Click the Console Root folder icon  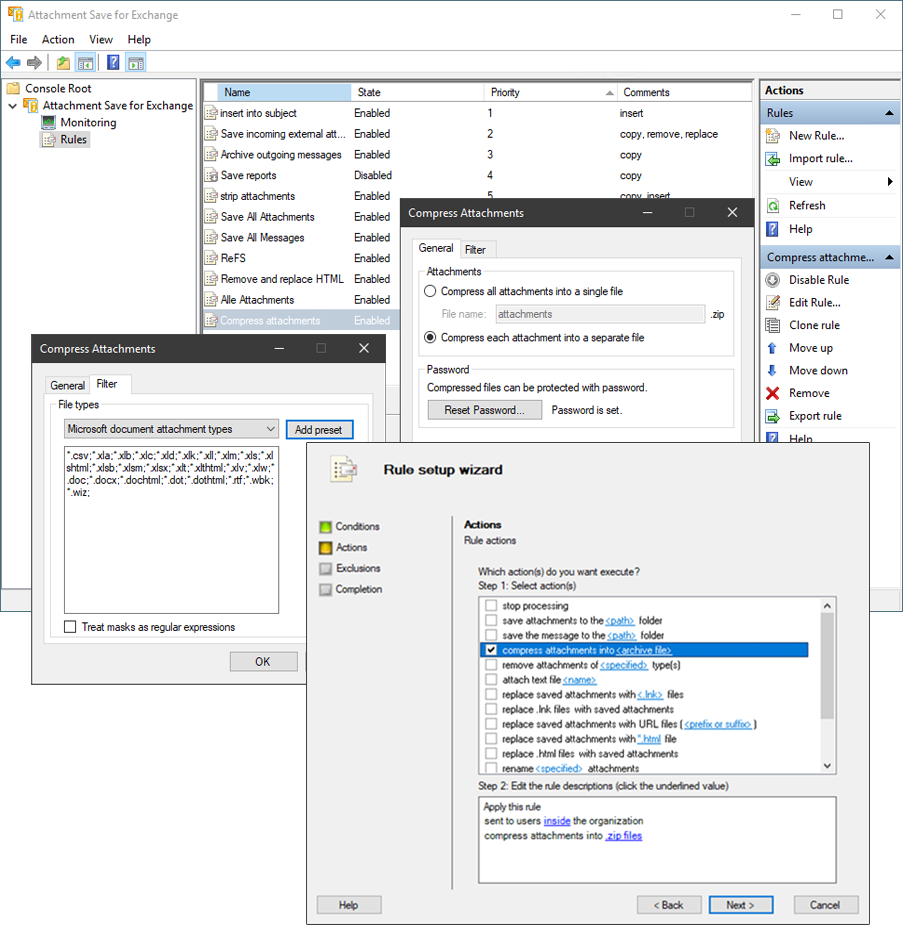[x=14, y=88]
